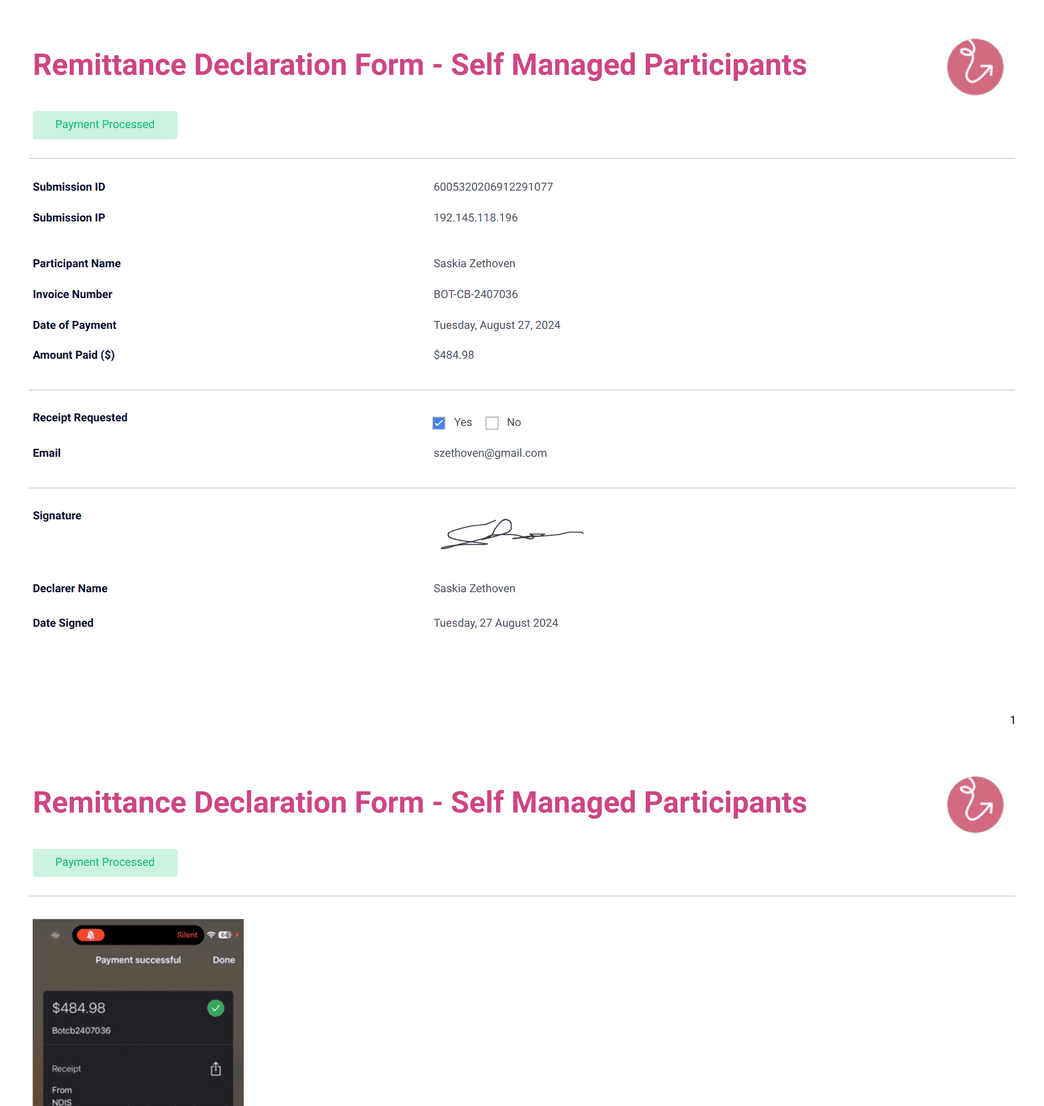The width and height of the screenshot is (1044, 1106).
Task: Open the payment receipt screenshot thumbnail
Action: [138, 1012]
